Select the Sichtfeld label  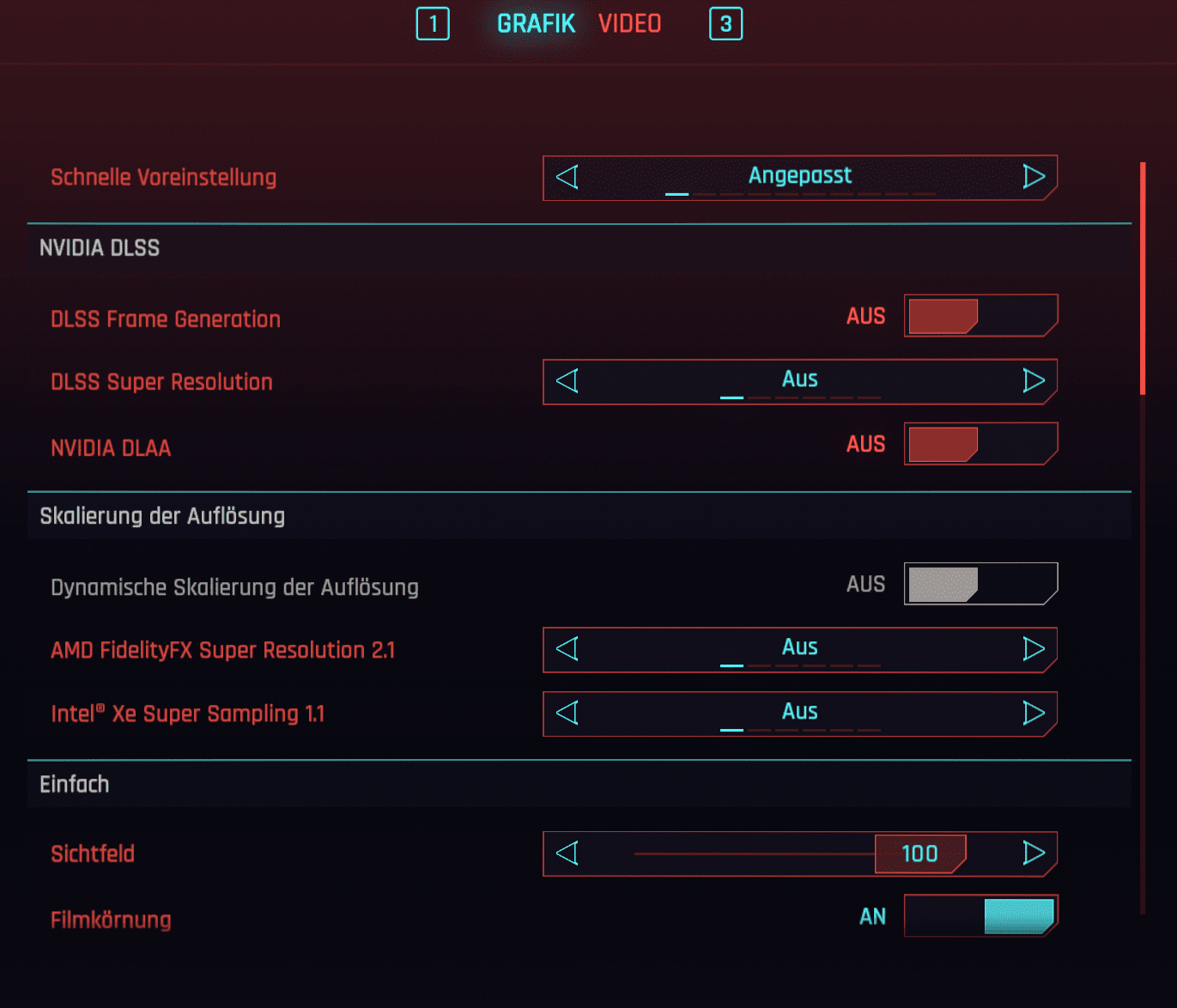[x=93, y=853]
